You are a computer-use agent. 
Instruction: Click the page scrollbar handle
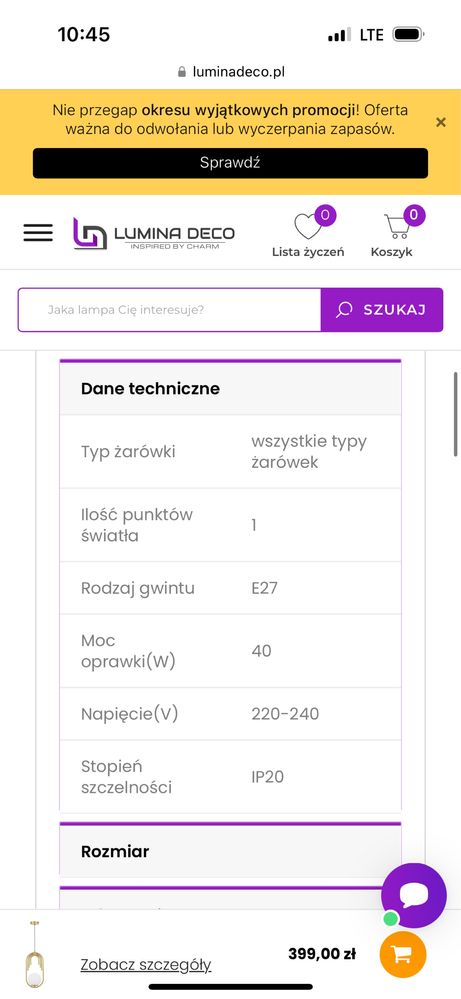click(x=456, y=414)
